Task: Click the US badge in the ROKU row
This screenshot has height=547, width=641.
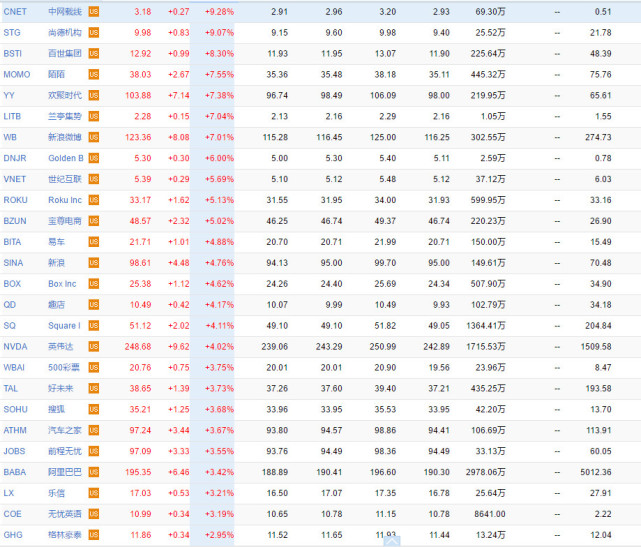Action: 94,200
